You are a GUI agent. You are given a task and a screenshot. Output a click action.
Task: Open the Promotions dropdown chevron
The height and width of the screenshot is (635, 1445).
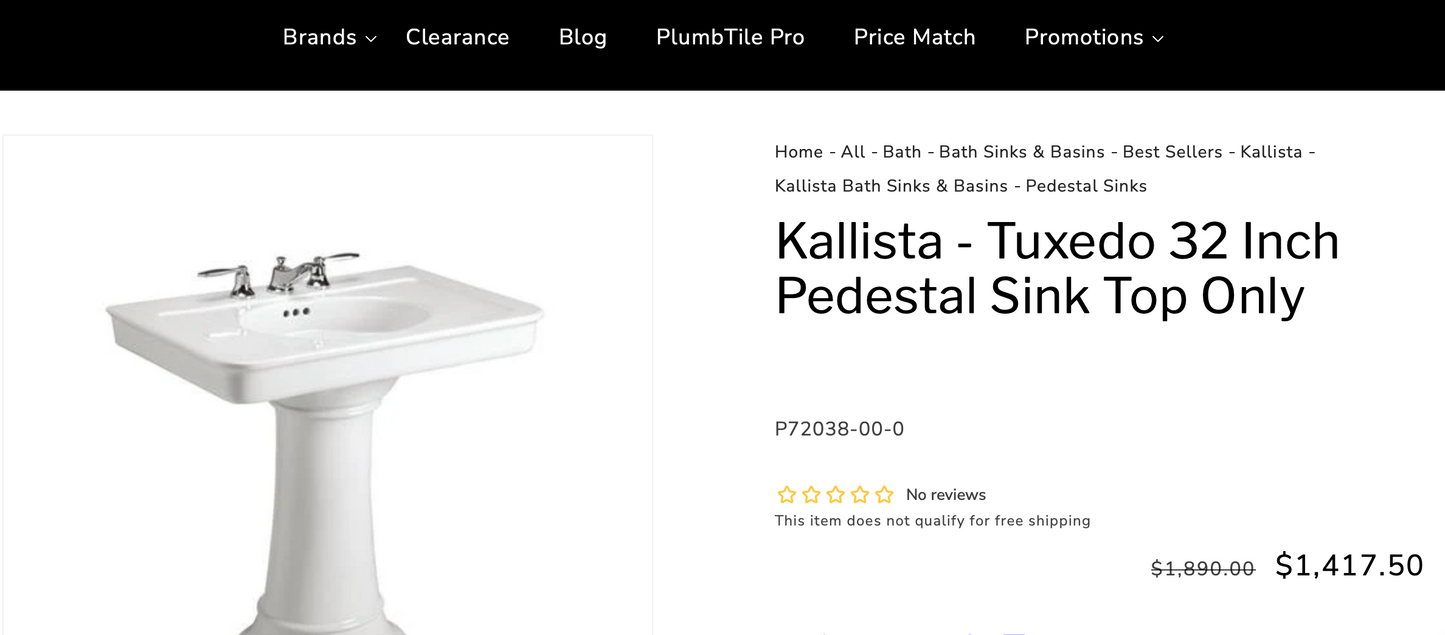click(x=1159, y=39)
